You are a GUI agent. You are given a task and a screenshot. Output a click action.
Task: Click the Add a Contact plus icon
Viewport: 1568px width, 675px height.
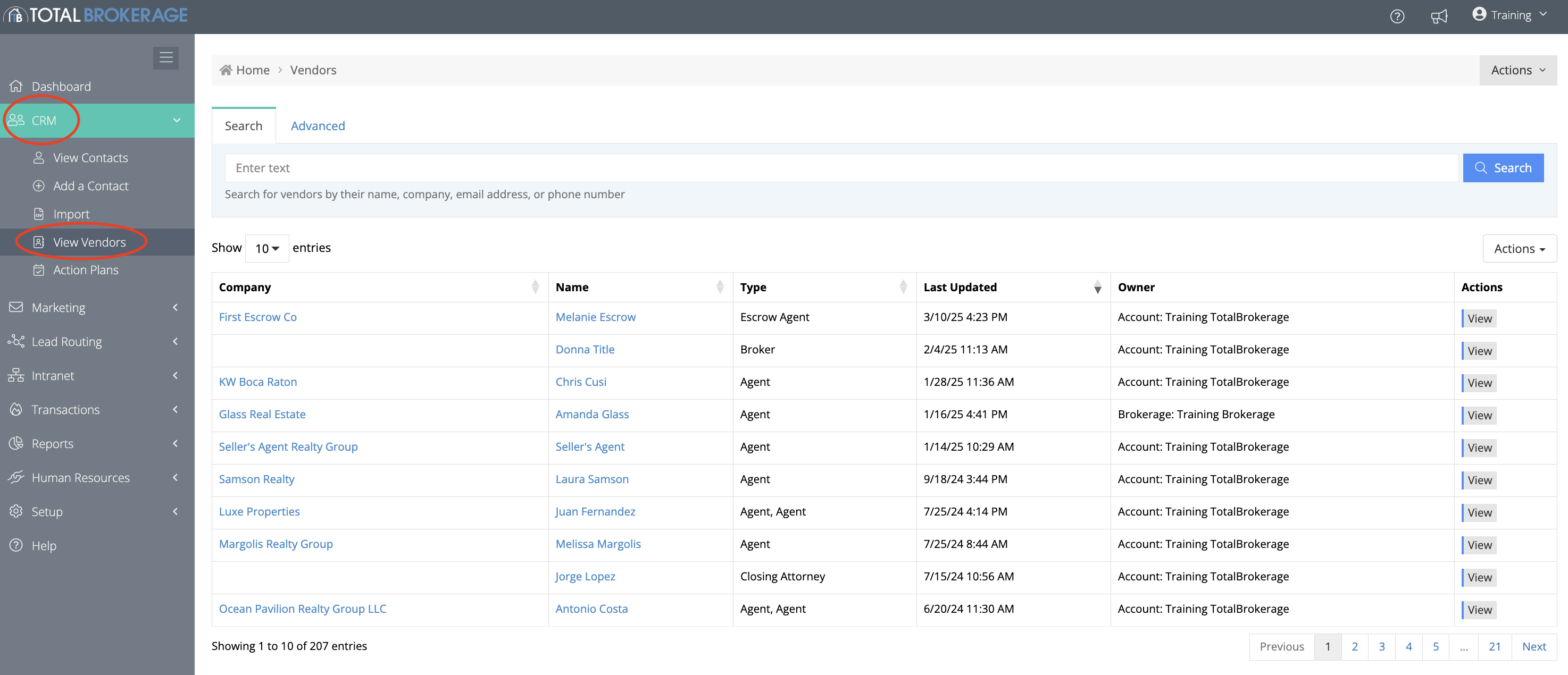click(39, 186)
